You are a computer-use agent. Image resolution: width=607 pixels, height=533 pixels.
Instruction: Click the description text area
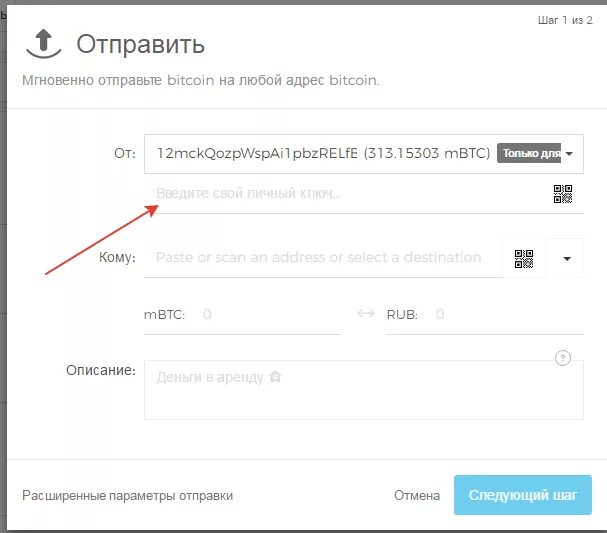364,390
